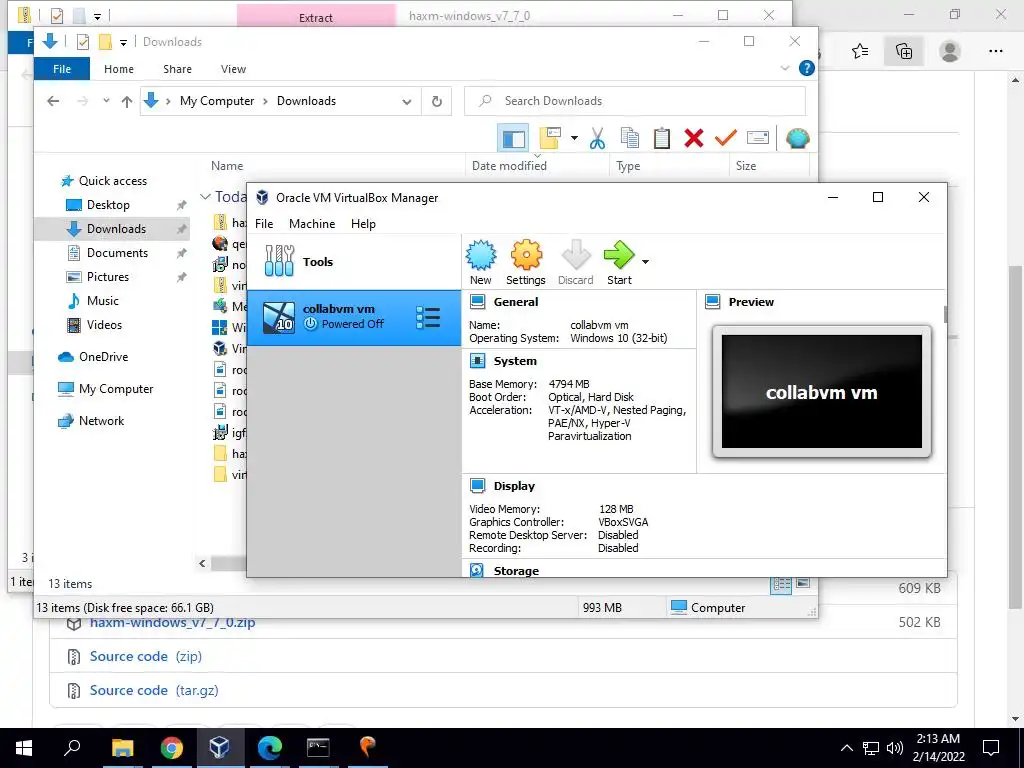Sort by Name column header

click(227, 166)
